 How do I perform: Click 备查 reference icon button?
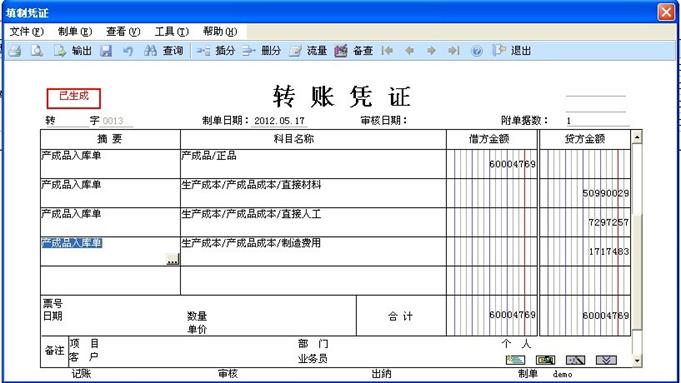354,51
